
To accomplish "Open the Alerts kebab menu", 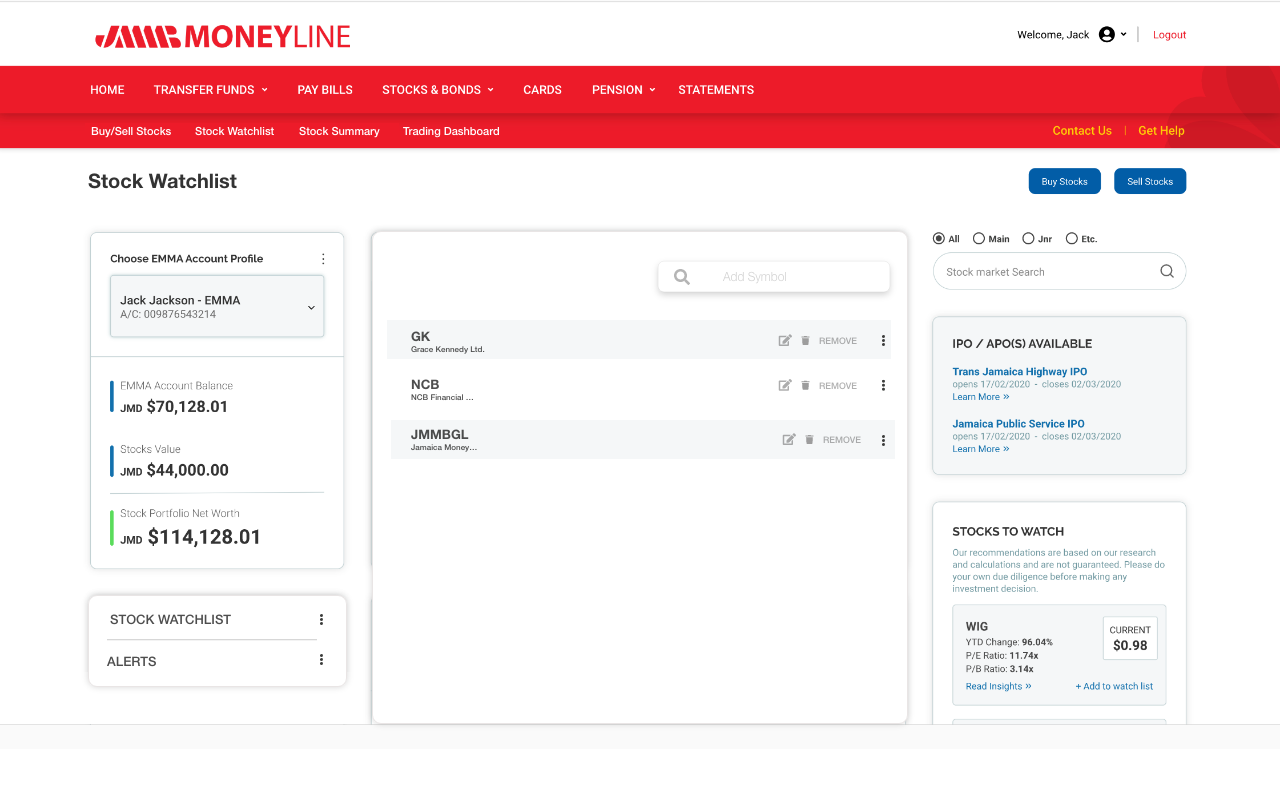I will pyautogui.click(x=321, y=659).
